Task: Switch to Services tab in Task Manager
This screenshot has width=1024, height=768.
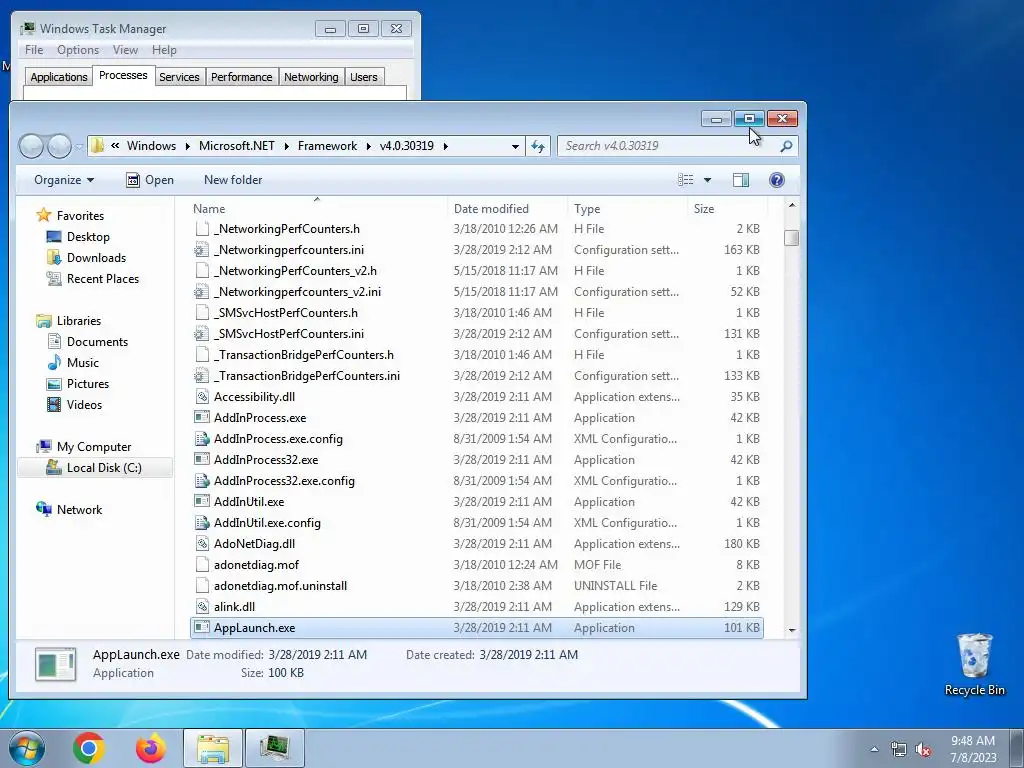Action: pyautogui.click(x=179, y=77)
